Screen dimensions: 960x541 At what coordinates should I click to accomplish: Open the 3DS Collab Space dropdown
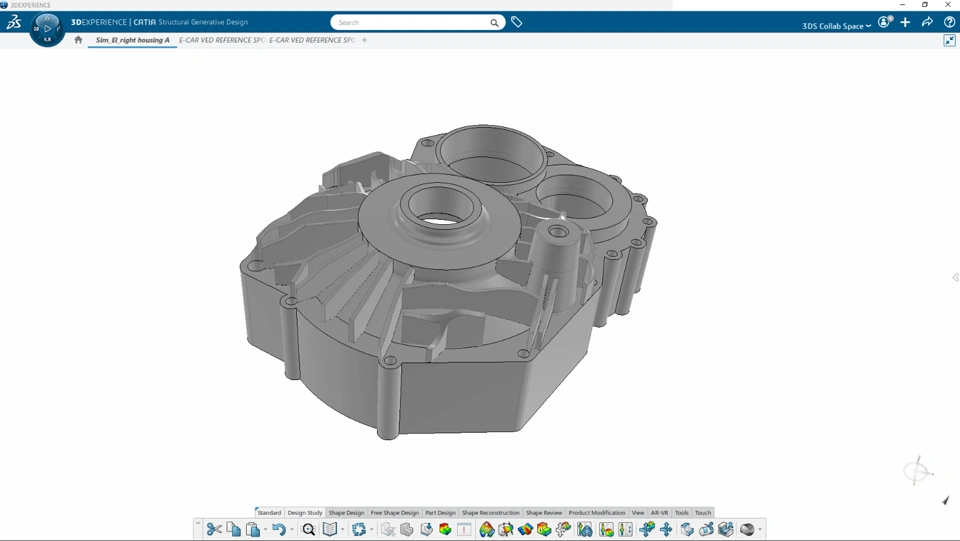click(836, 26)
